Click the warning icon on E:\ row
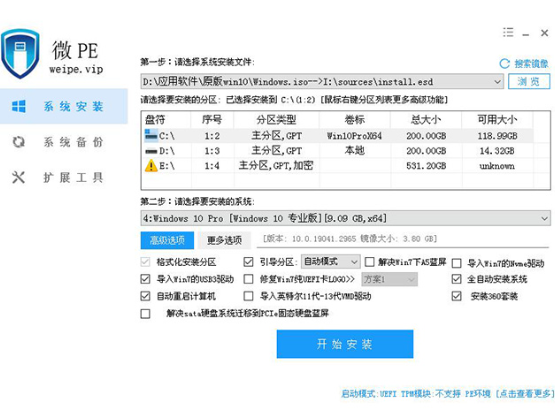 [151, 166]
